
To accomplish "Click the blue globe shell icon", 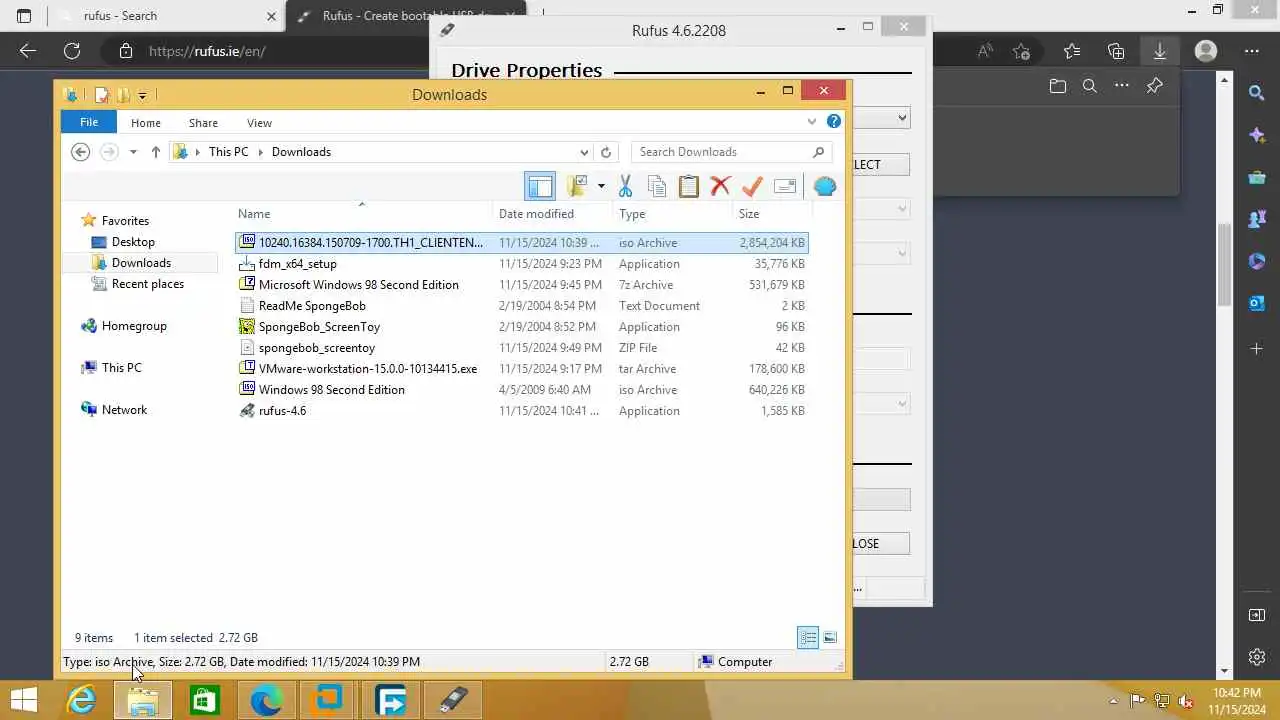I will coord(825,186).
